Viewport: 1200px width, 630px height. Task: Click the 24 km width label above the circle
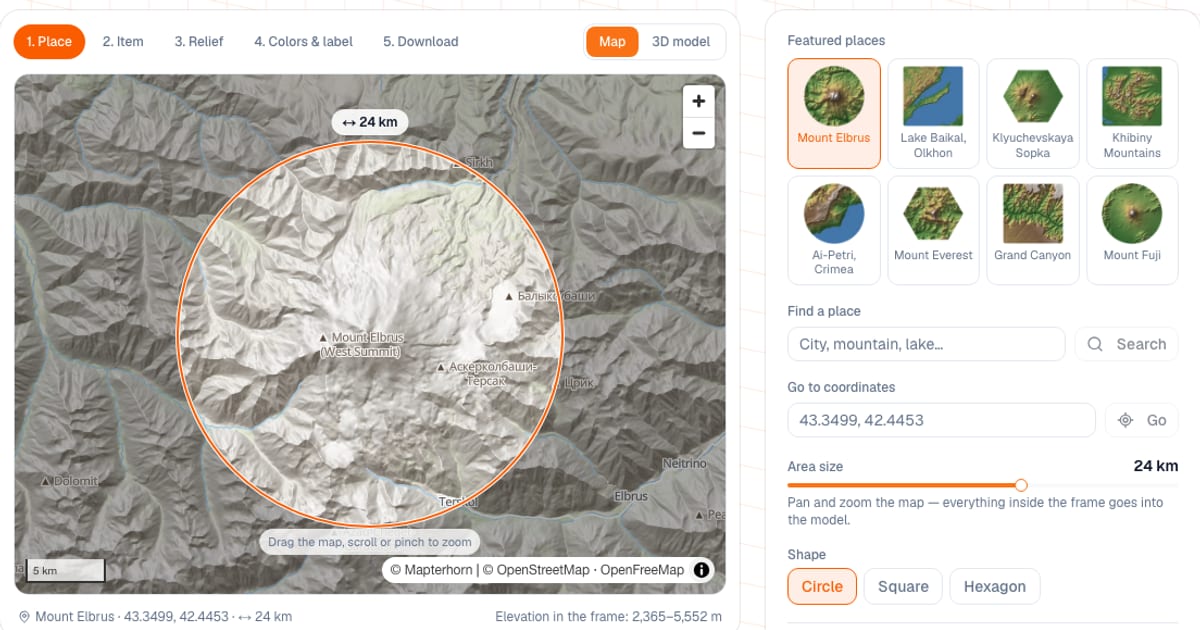click(370, 122)
